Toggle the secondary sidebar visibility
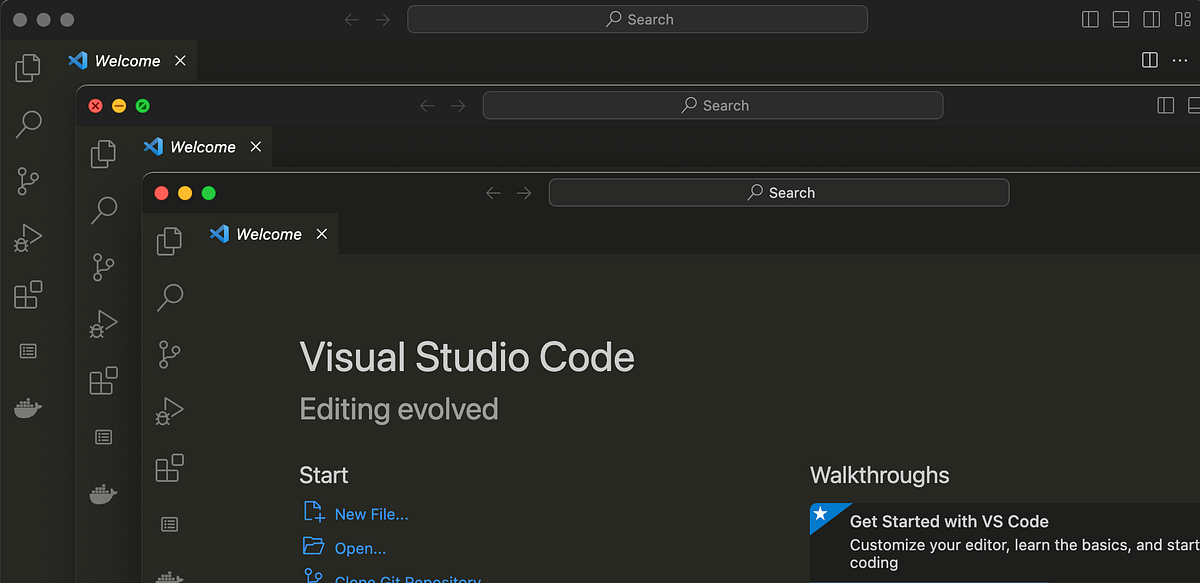 (1151, 19)
